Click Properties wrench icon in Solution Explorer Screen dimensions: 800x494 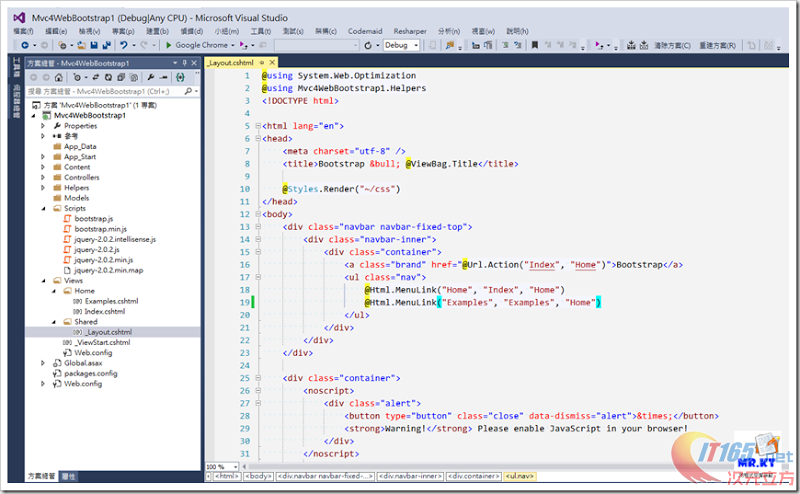point(151,78)
